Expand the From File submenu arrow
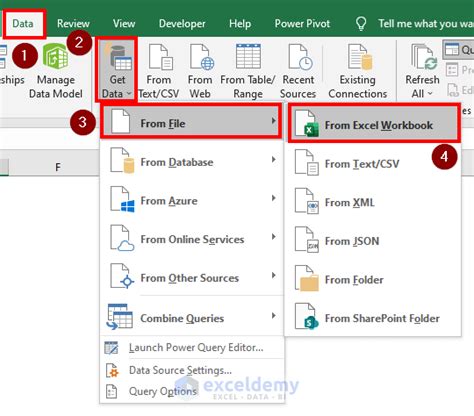The height and width of the screenshot is (416, 474). pyautogui.click(x=273, y=121)
